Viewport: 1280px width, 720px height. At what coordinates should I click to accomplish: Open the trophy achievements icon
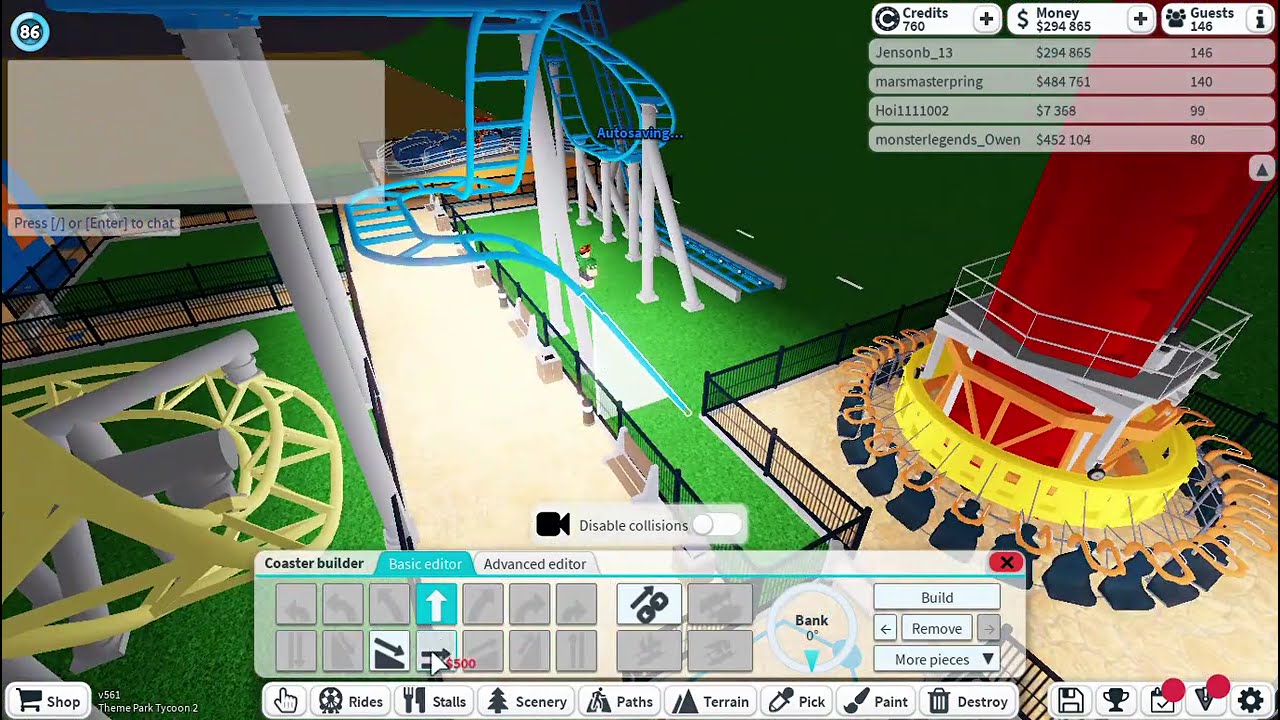click(1116, 701)
